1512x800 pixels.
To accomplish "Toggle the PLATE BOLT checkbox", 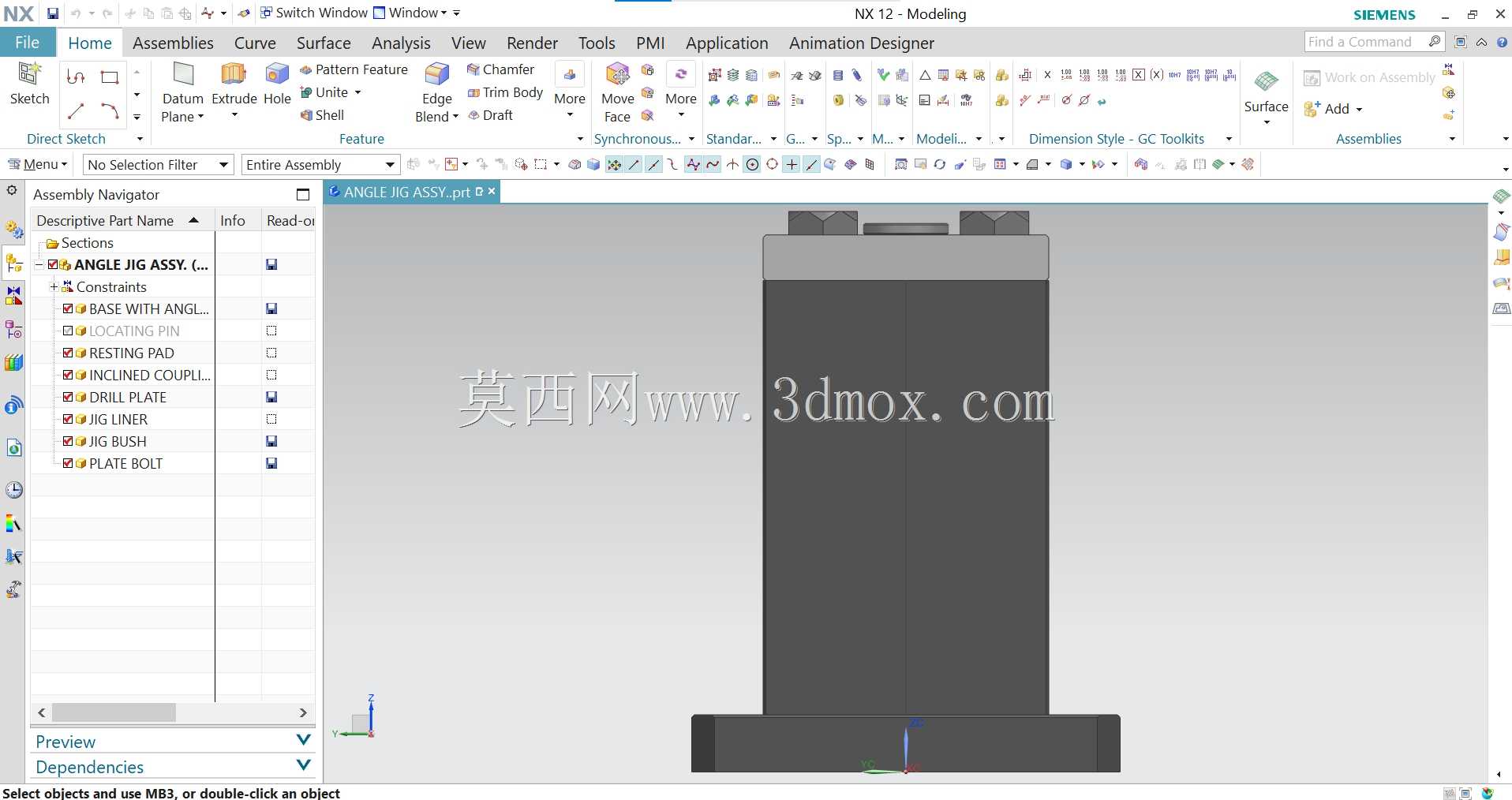I will (68, 463).
